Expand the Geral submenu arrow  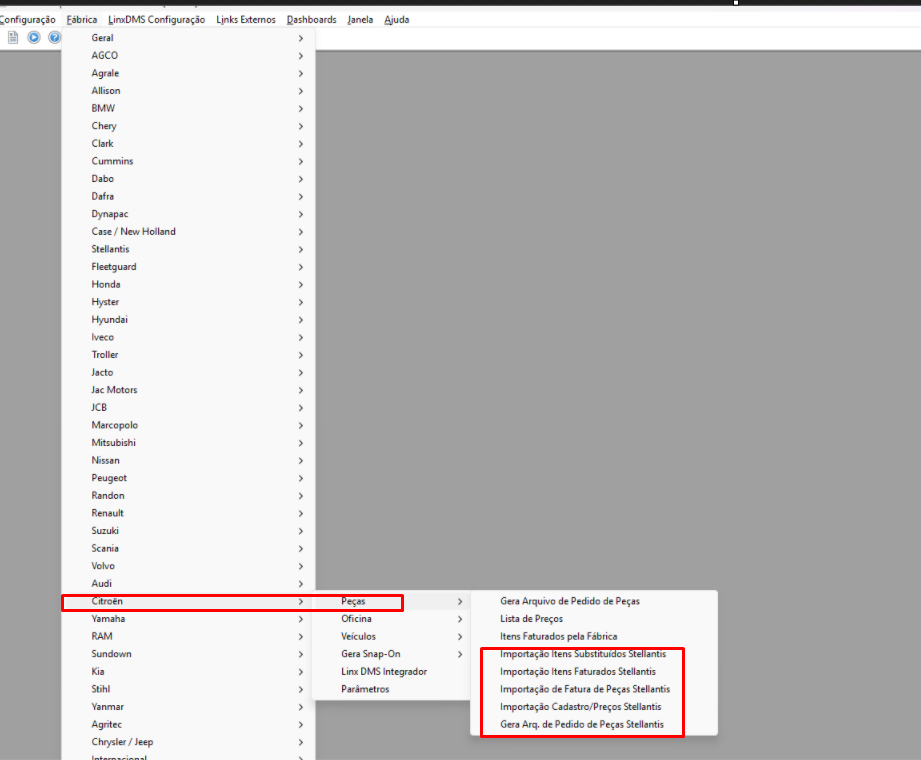pos(301,38)
